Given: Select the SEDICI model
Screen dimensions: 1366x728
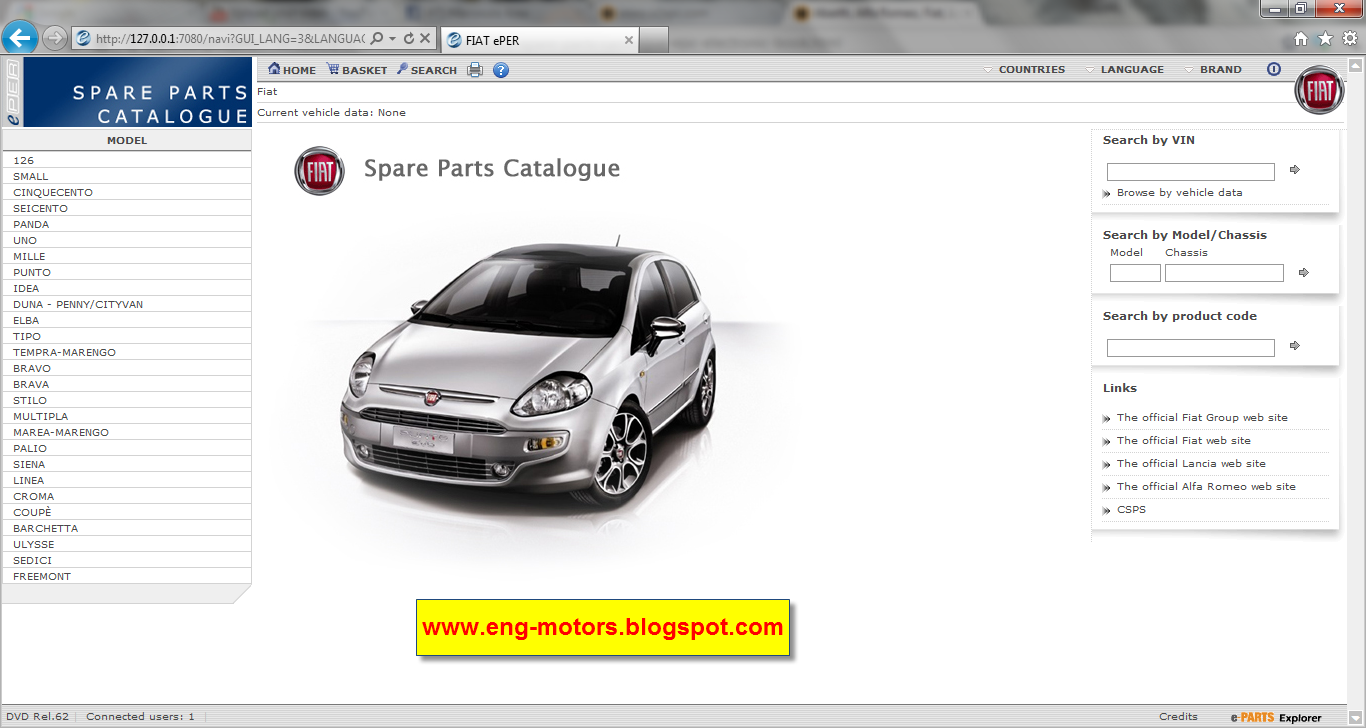Looking at the screenshot, I should coord(126,560).
